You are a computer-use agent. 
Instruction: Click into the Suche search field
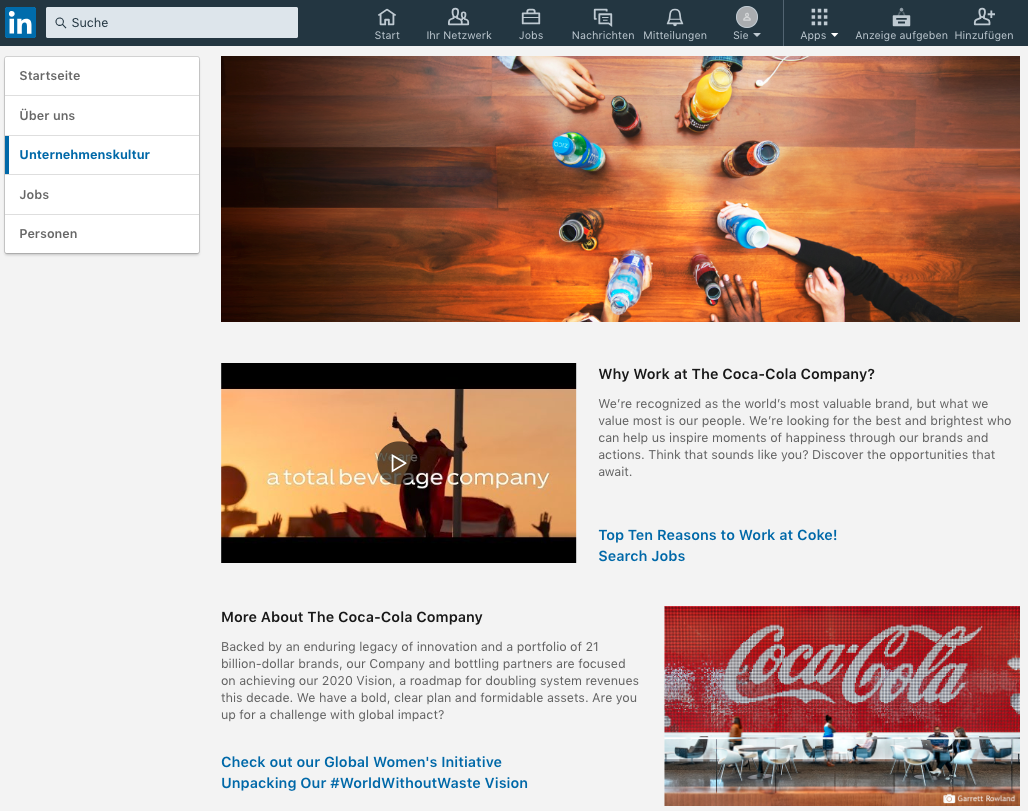[x=172, y=23]
